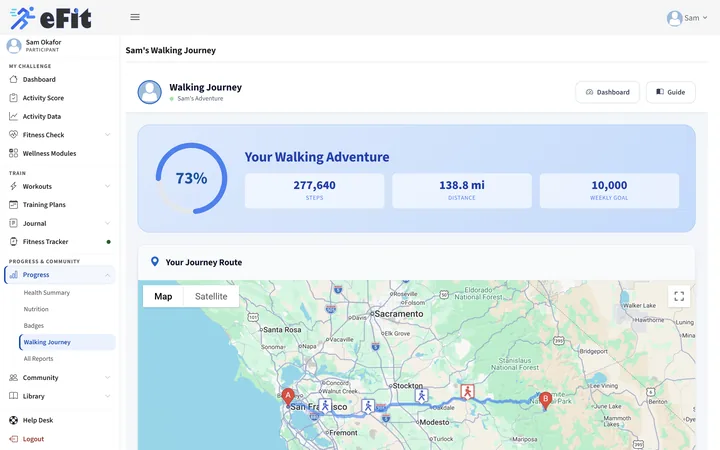Go to Activity Score page
The width and height of the screenshot is (720, 450).
[43, 98]
